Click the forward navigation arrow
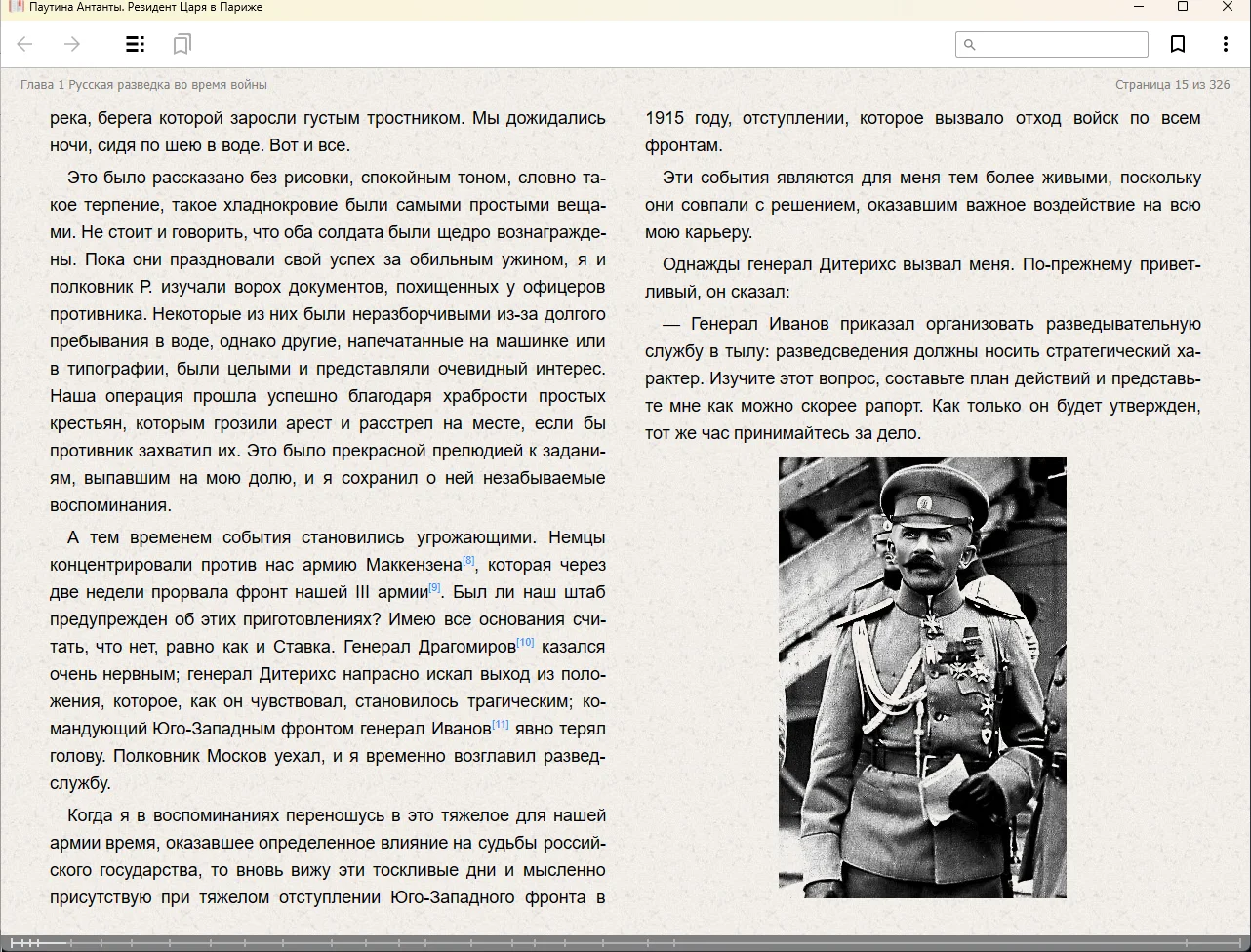 click(72, 44)
